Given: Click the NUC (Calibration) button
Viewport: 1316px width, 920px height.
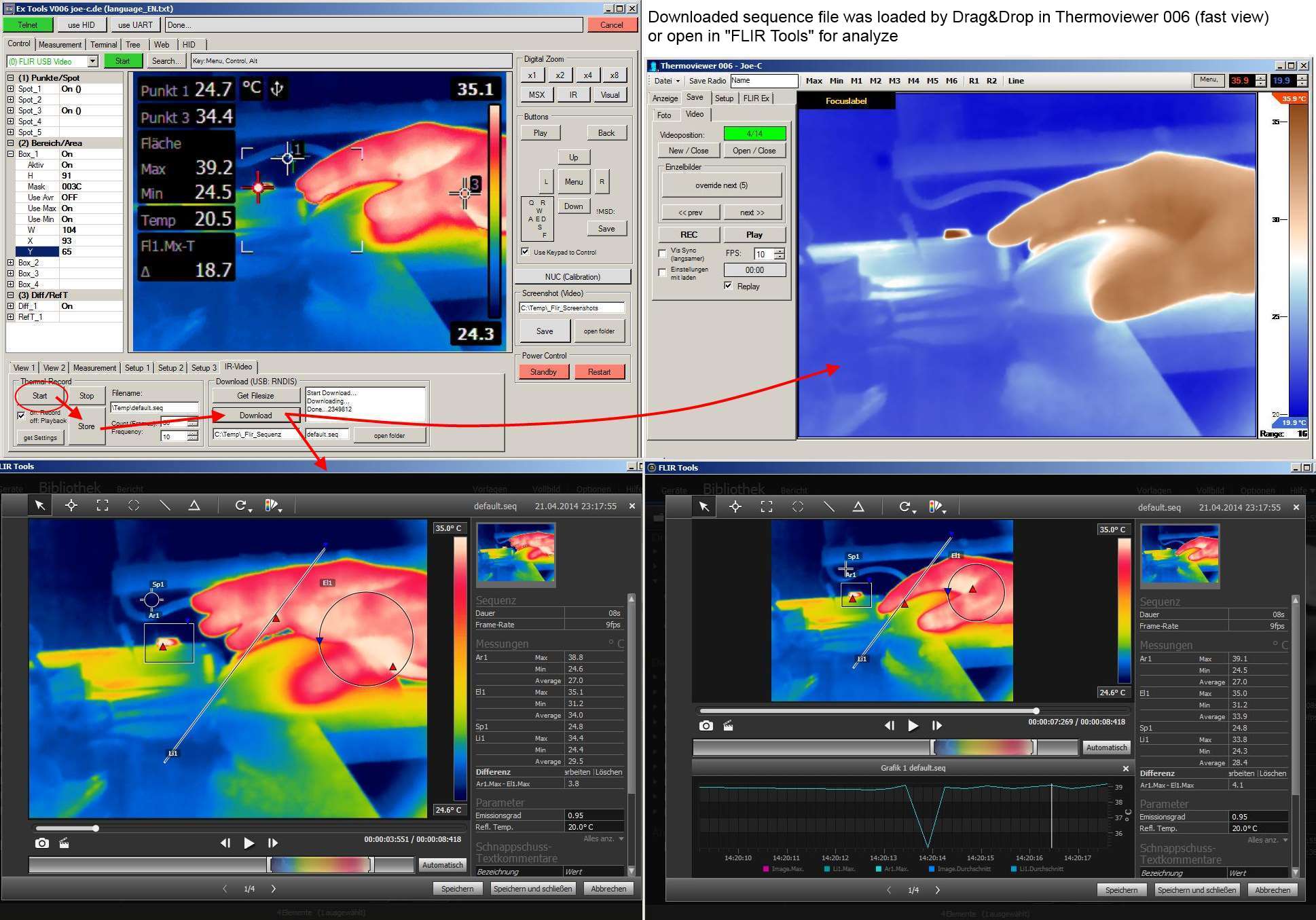Looking at the screenshot, I should pyautogui.click(x=572, y=276).
